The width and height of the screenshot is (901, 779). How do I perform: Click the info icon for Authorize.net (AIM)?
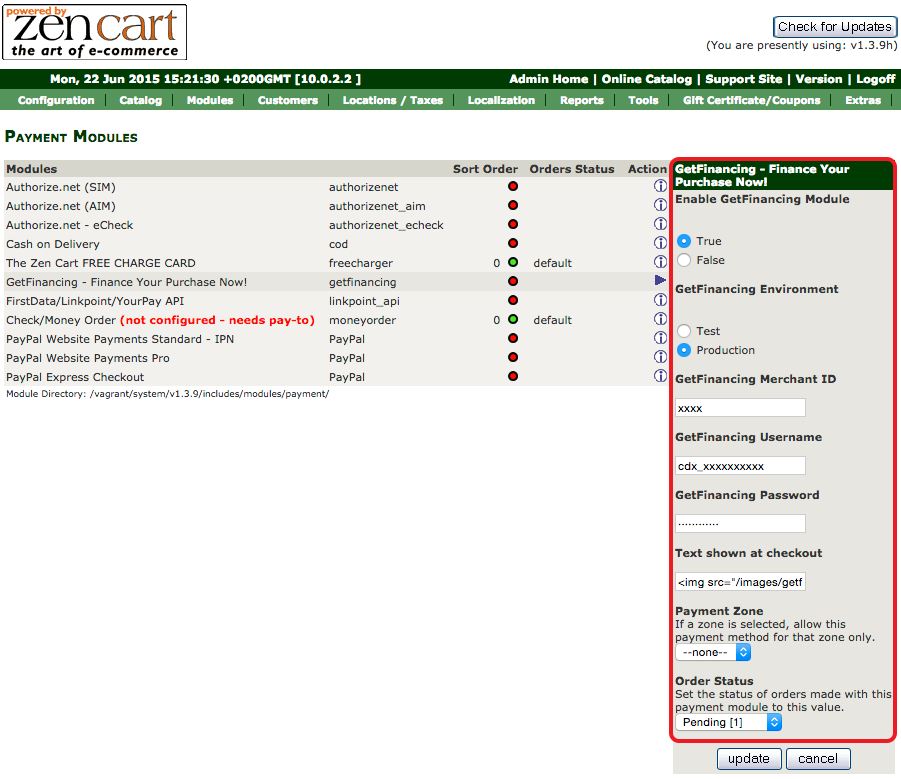pos(660,205)
